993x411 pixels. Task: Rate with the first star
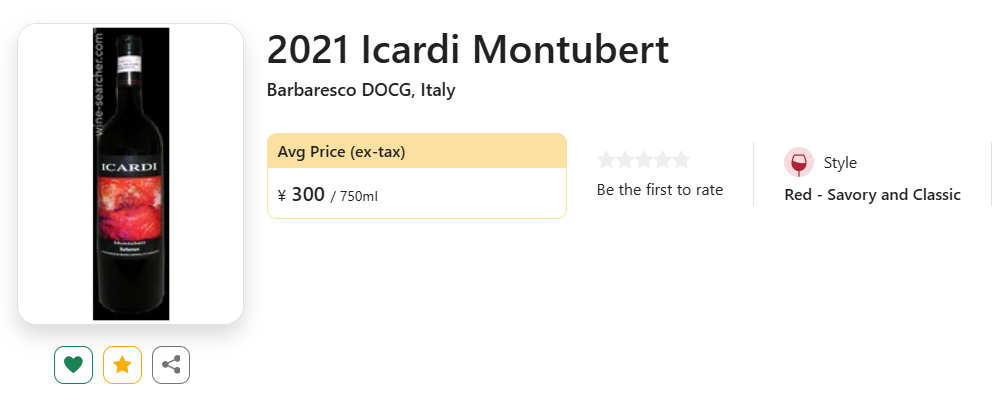(606, 160)
